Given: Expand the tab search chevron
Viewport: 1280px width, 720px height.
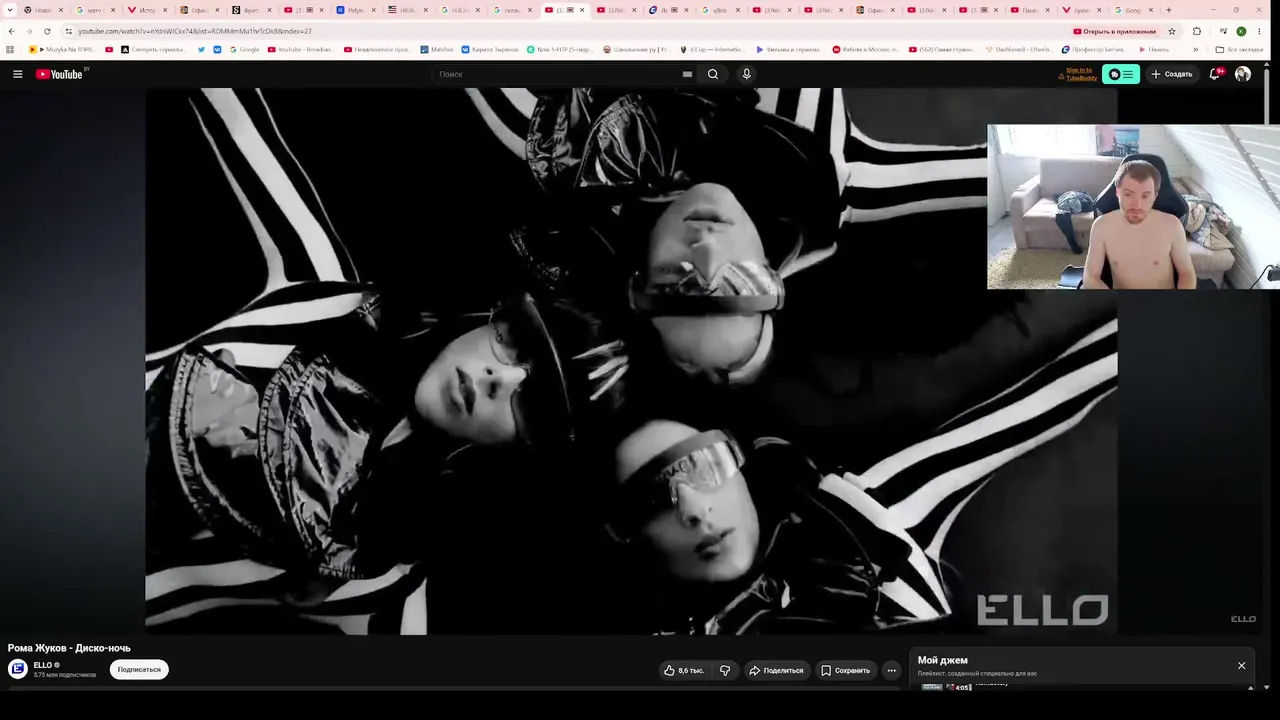Looking at the screenshot, I should click(9, 10).
